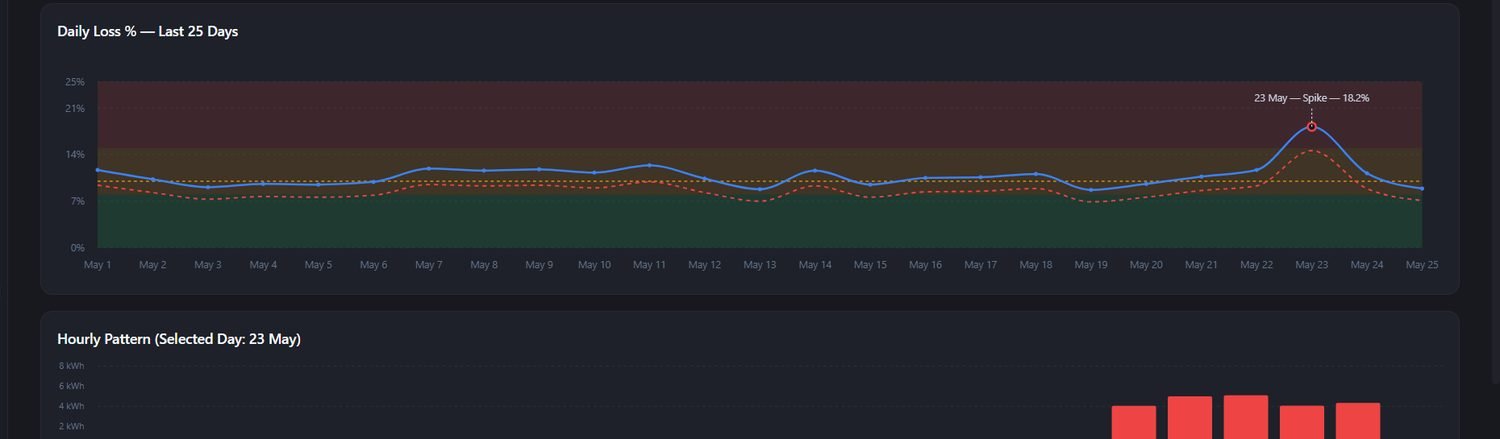Click the 25% y-axis label
1500x439 pixels.
tap(75, 81)
